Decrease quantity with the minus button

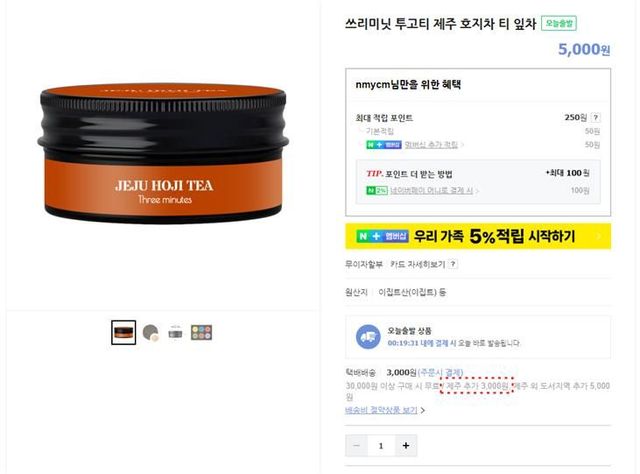coord(356,445)
